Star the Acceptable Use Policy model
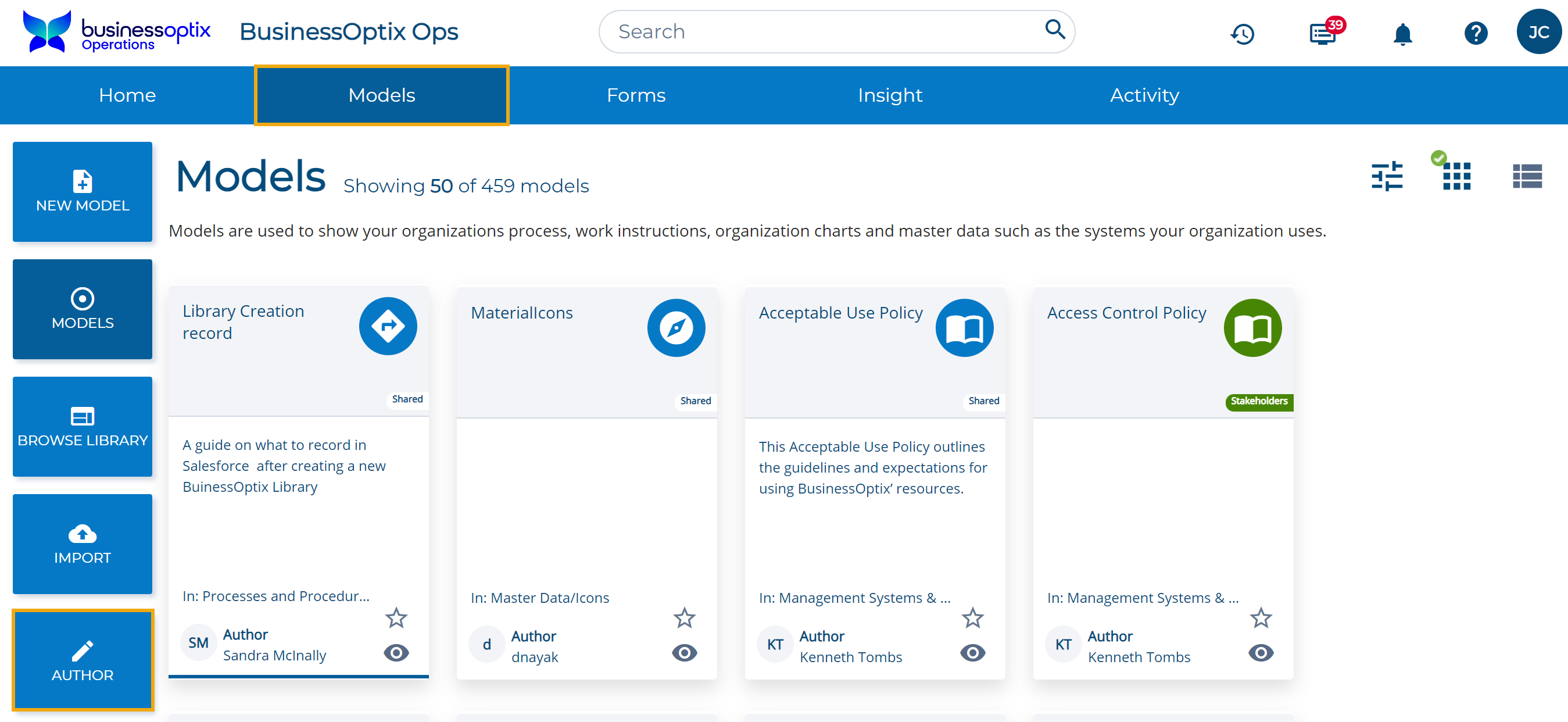Viewport: 1568px width, 722px height. pyautogui.click(x=973, y=618)
